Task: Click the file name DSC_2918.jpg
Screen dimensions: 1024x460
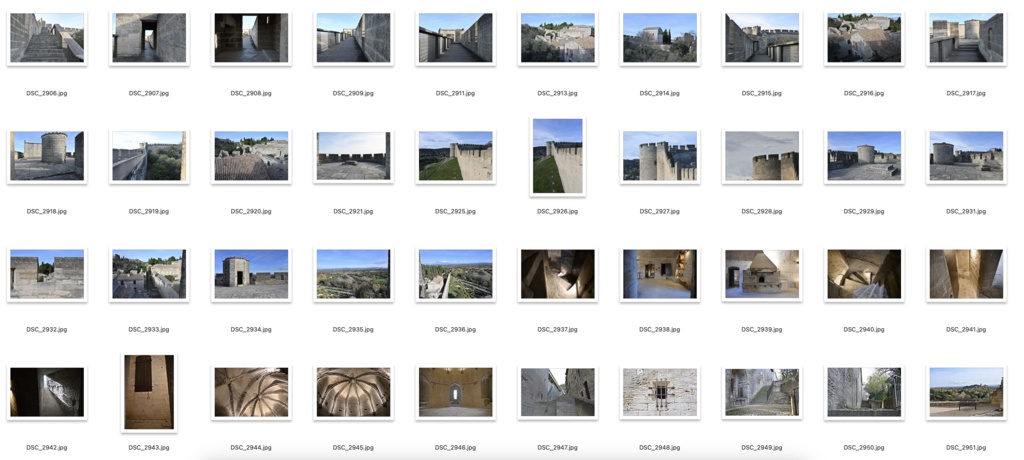Action: point(46,212)
